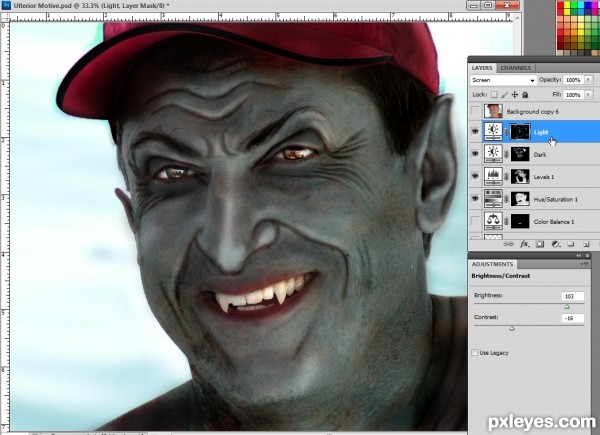
Task: Collapse the Adjustments panel with double-arrow icon
Action: coord(579,256)
